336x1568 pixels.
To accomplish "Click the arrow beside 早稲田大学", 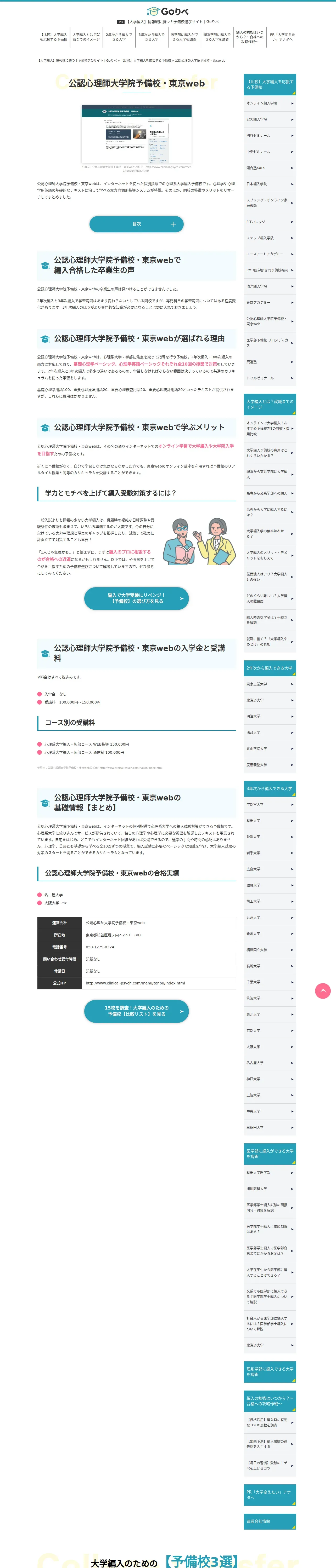I will coord(292,1127).
